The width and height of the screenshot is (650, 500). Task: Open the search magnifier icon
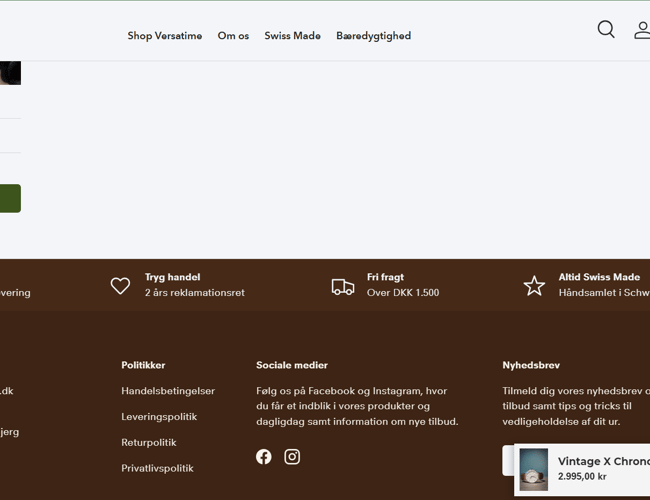click(606, 29)
